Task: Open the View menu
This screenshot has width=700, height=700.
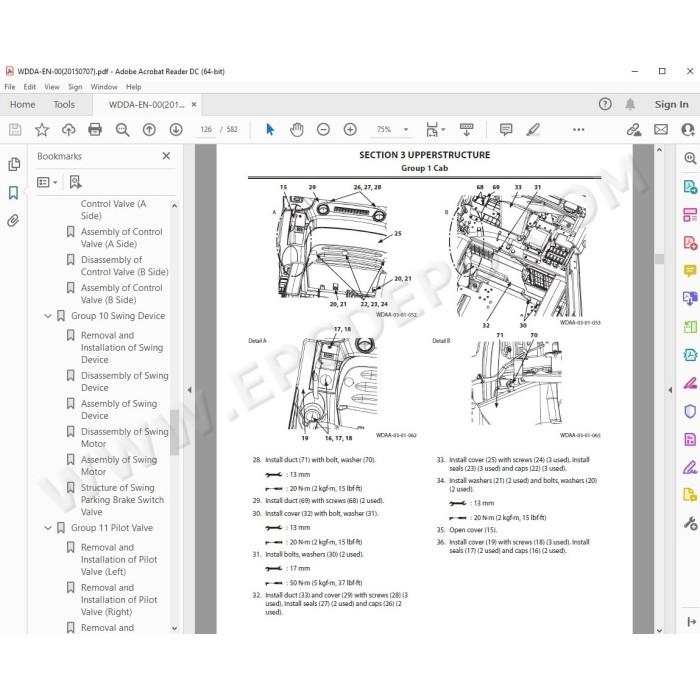Action: (52, 87)
